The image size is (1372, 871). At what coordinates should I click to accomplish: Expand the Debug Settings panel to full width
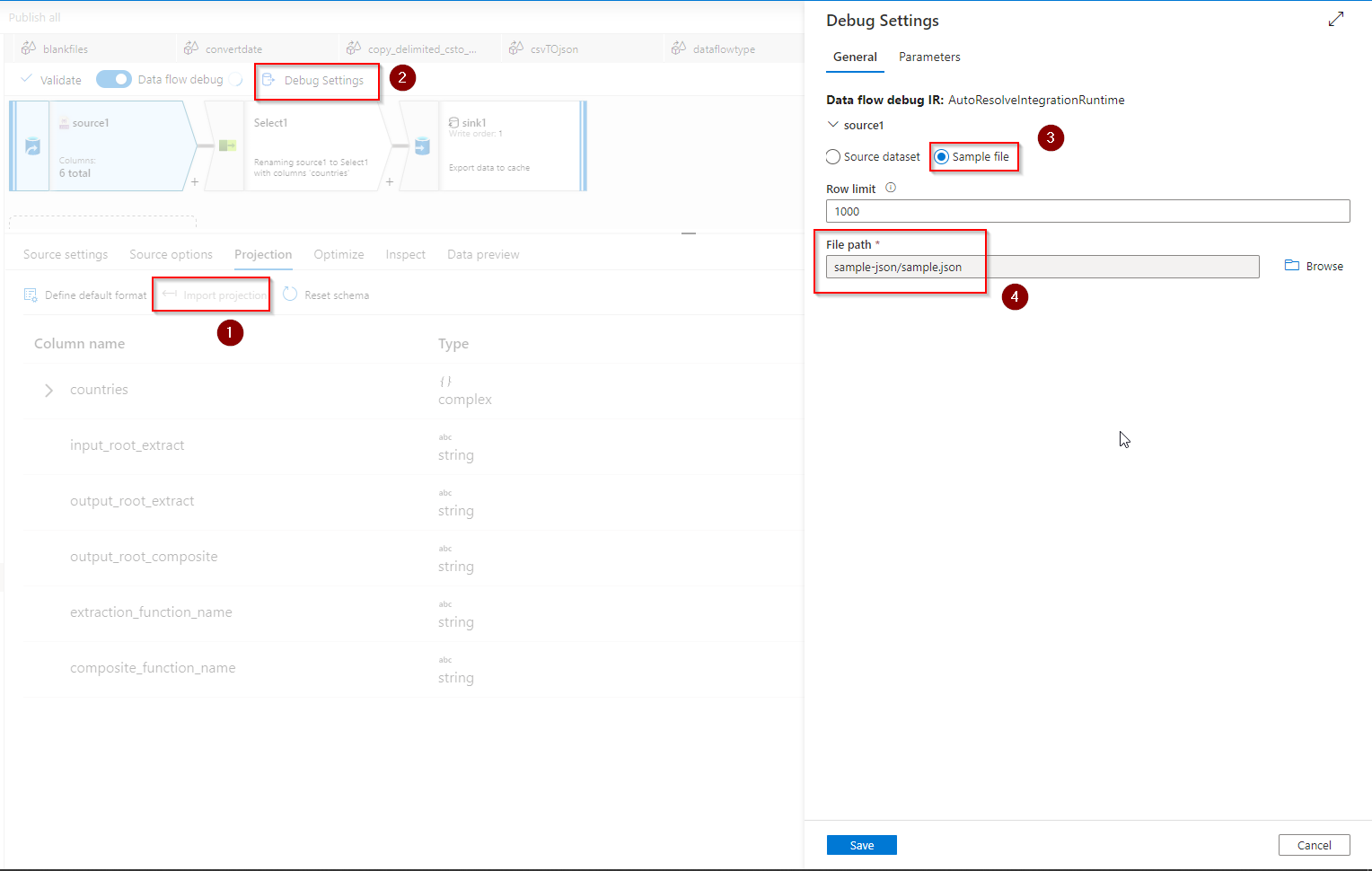point(1336,19)
